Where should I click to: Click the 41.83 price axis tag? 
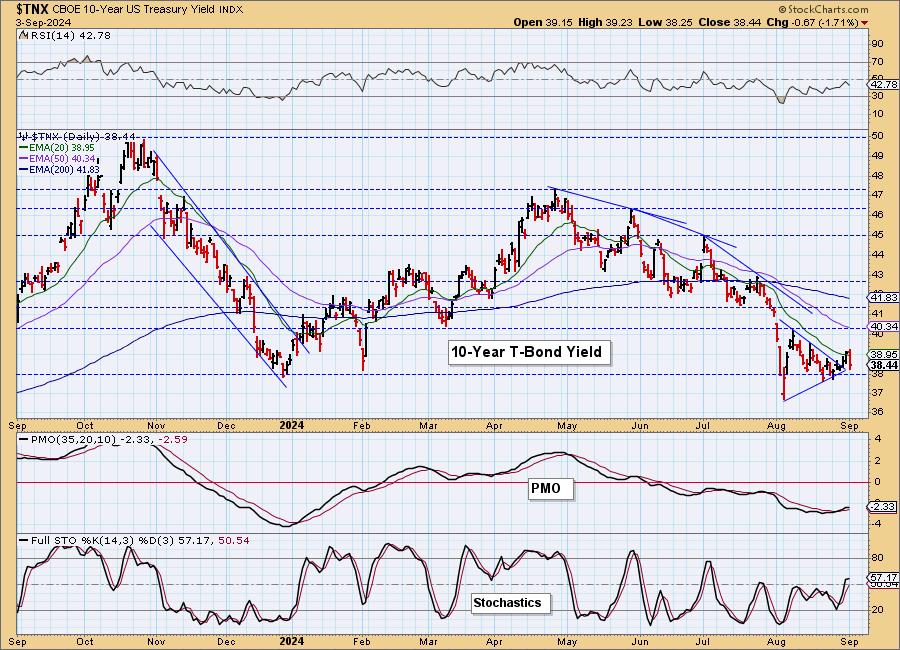click(883, 297)
